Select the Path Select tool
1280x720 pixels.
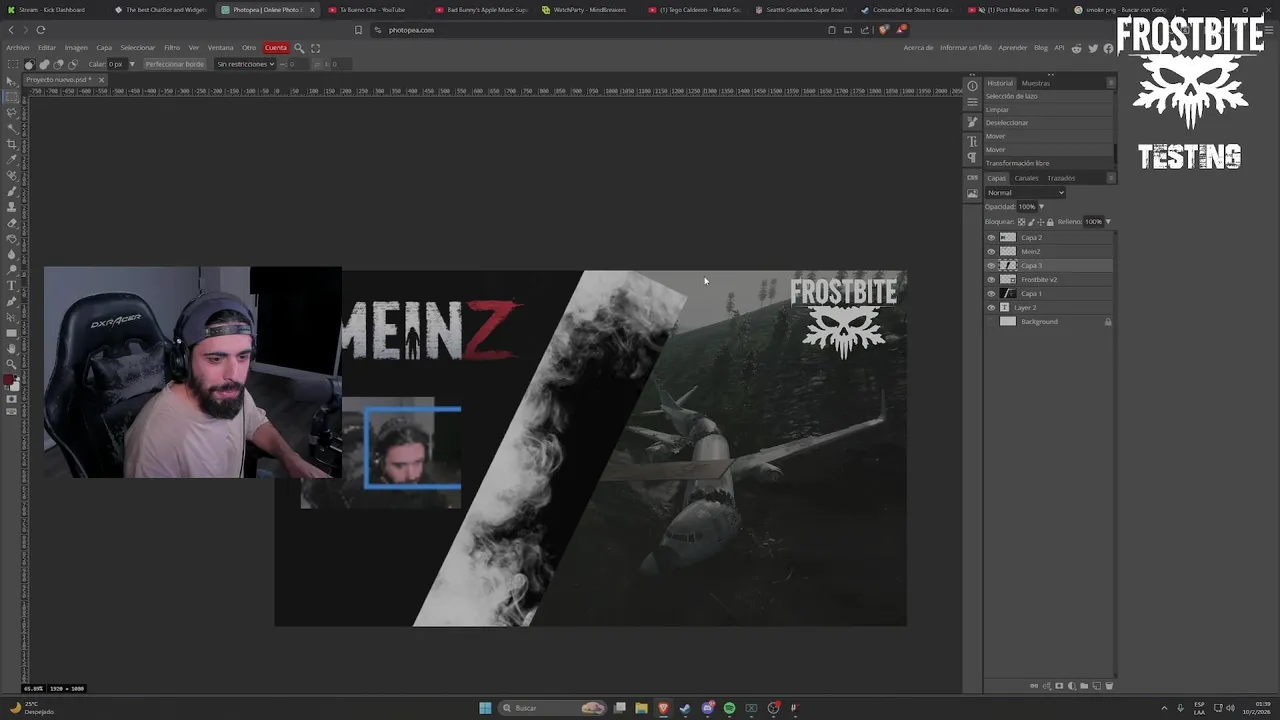click(12, 316)
